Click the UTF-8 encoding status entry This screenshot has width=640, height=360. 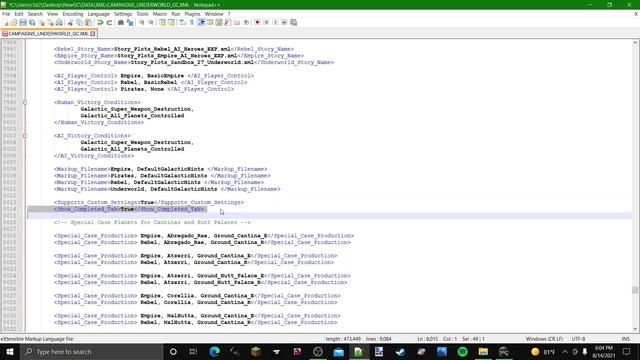(578, 339)
